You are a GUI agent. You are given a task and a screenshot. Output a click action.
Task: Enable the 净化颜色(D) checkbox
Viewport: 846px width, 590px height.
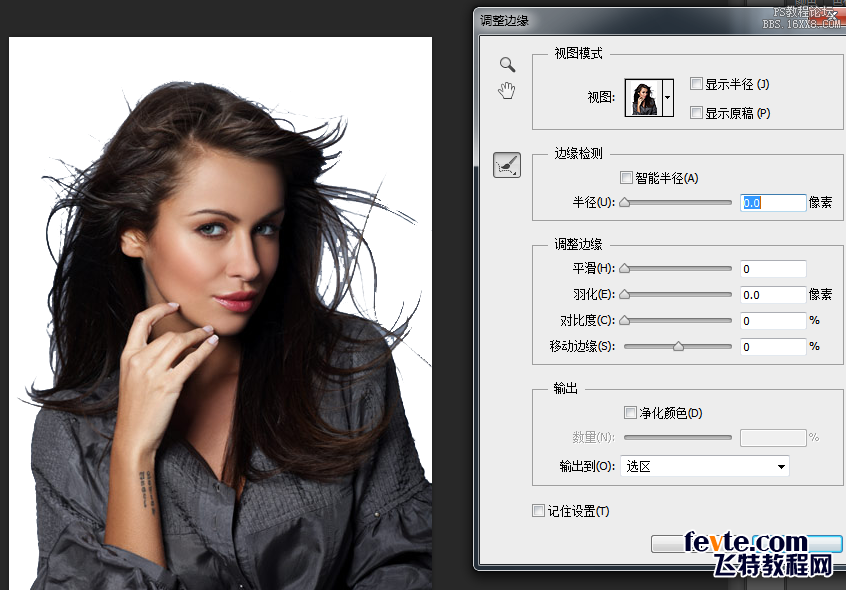(x=630, y=413)
